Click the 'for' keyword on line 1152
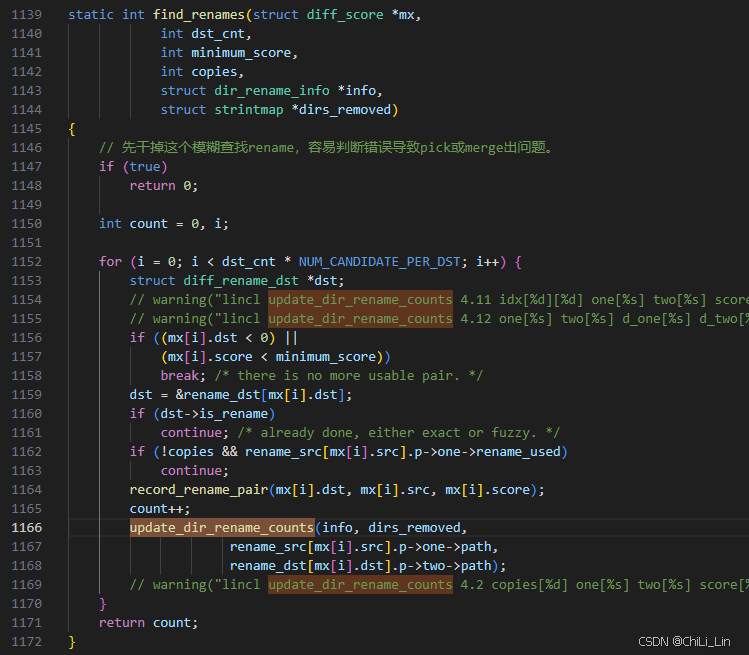 pyautogui.click(x=110, y=262)
